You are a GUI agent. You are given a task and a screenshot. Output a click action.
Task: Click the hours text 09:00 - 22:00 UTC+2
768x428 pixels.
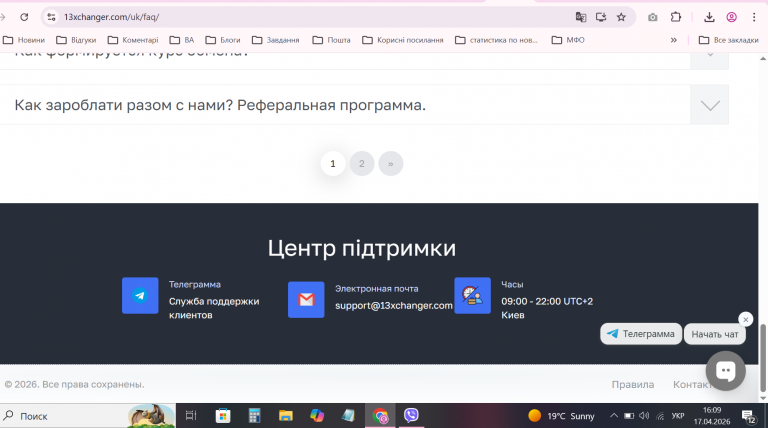[547, 301]
